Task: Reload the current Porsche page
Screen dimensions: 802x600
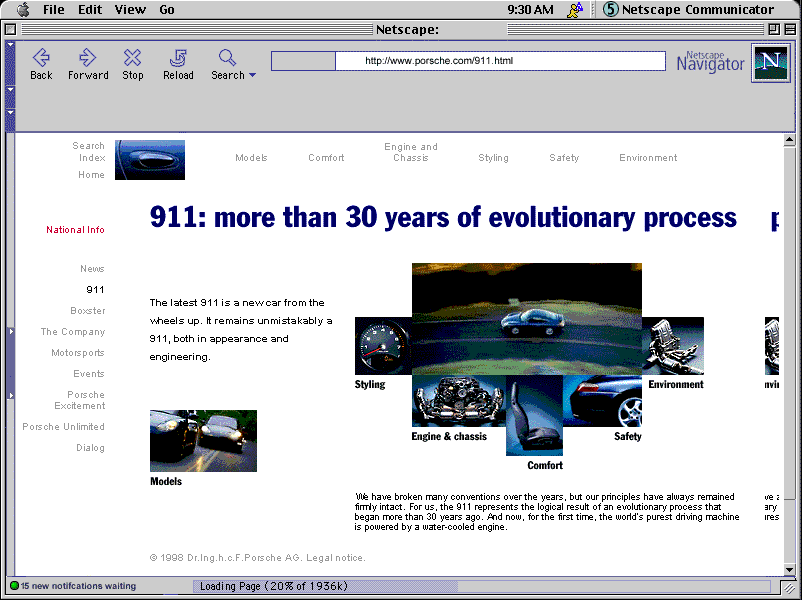Action: pos(178,58)
